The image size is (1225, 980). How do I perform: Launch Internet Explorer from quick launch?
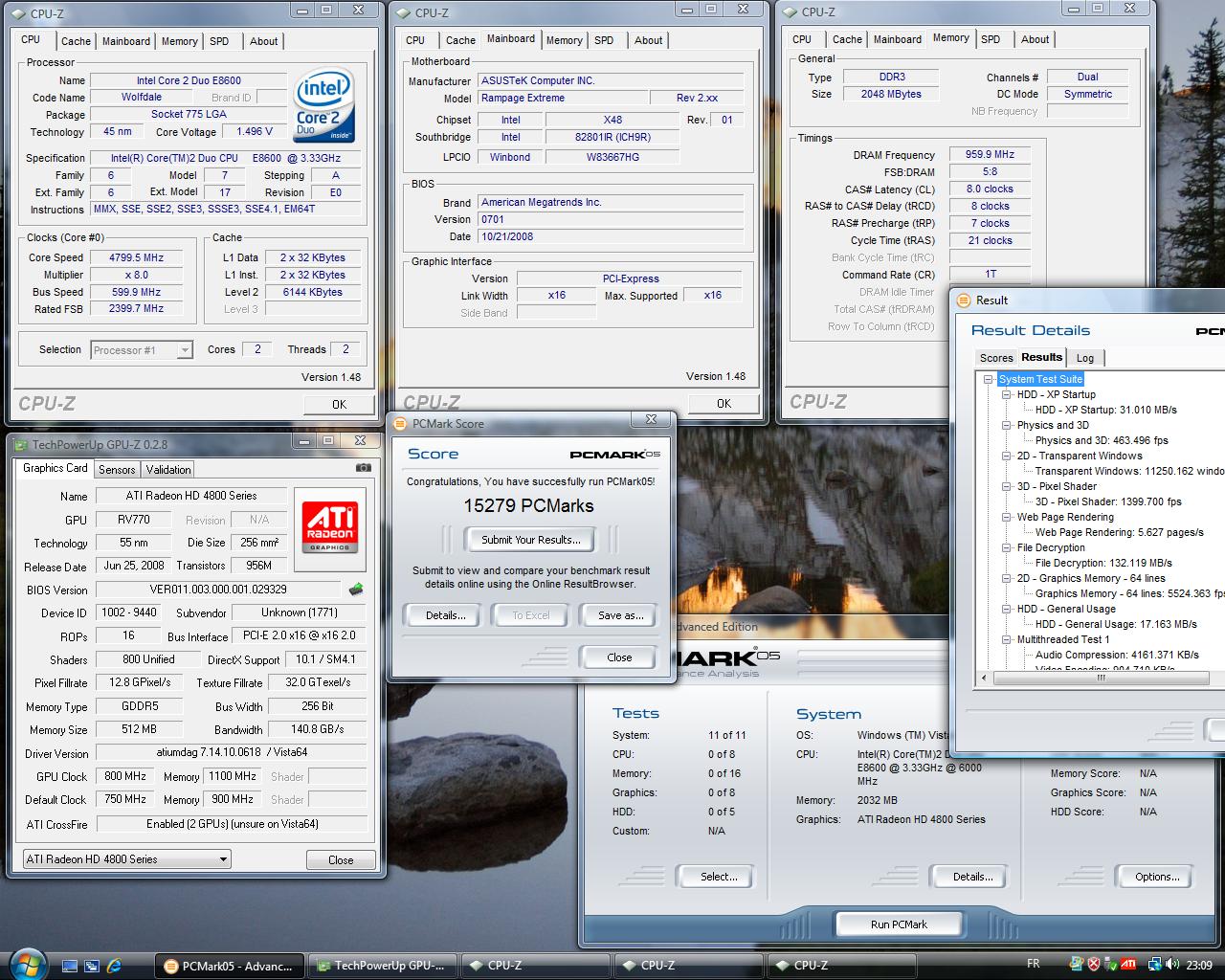[115, 966]
